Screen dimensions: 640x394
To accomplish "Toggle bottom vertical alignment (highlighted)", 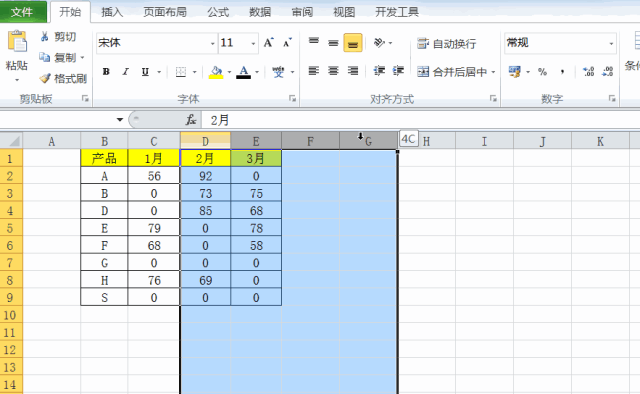I will [353, 42].
